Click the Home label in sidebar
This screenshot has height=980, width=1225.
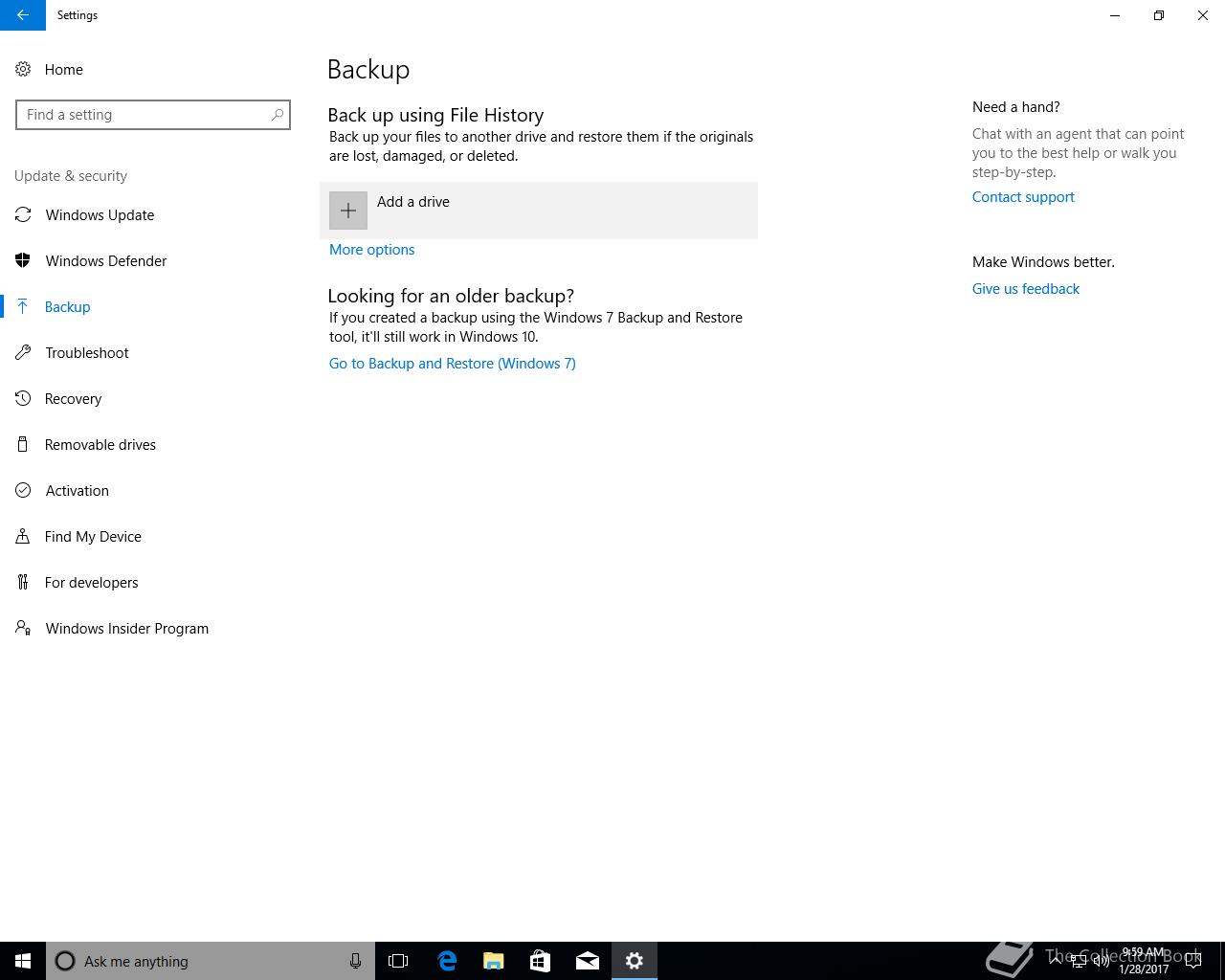(x=64, y=70)
